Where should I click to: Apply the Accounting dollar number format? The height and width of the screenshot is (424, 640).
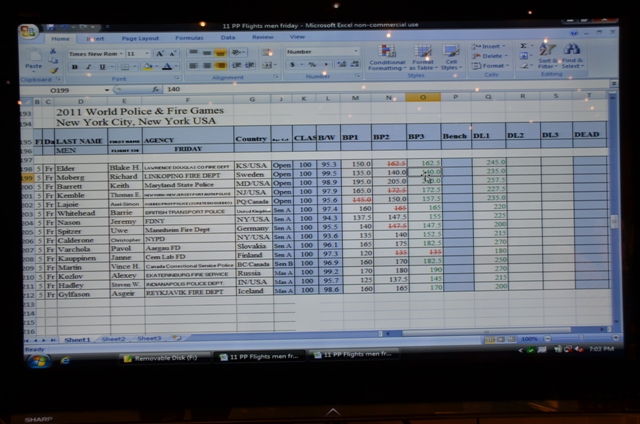point(293,64)
